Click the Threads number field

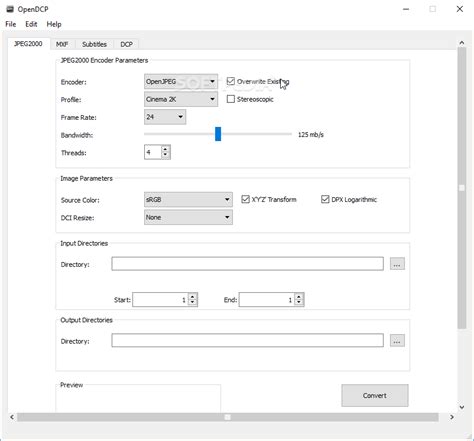[x=153, y=152]
